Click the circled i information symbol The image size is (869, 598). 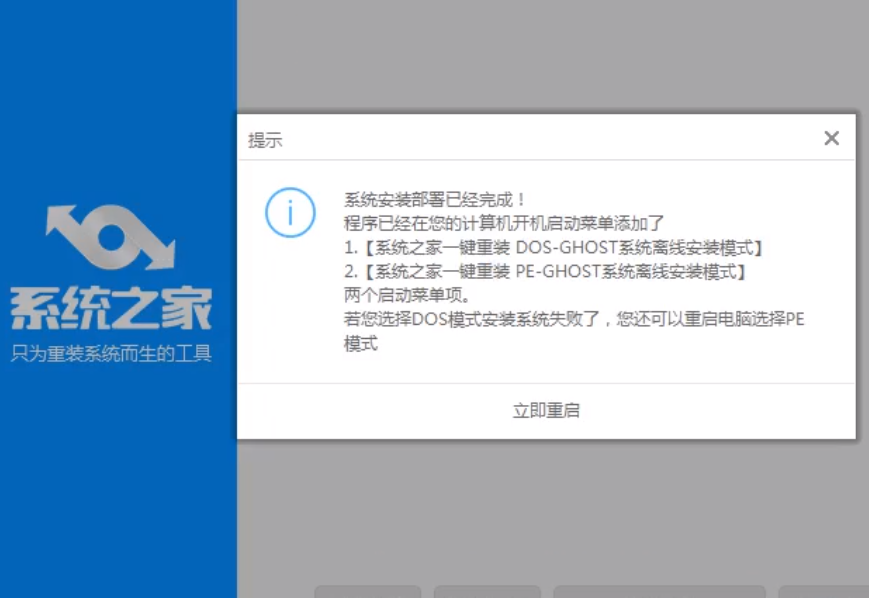click(289, 212)
